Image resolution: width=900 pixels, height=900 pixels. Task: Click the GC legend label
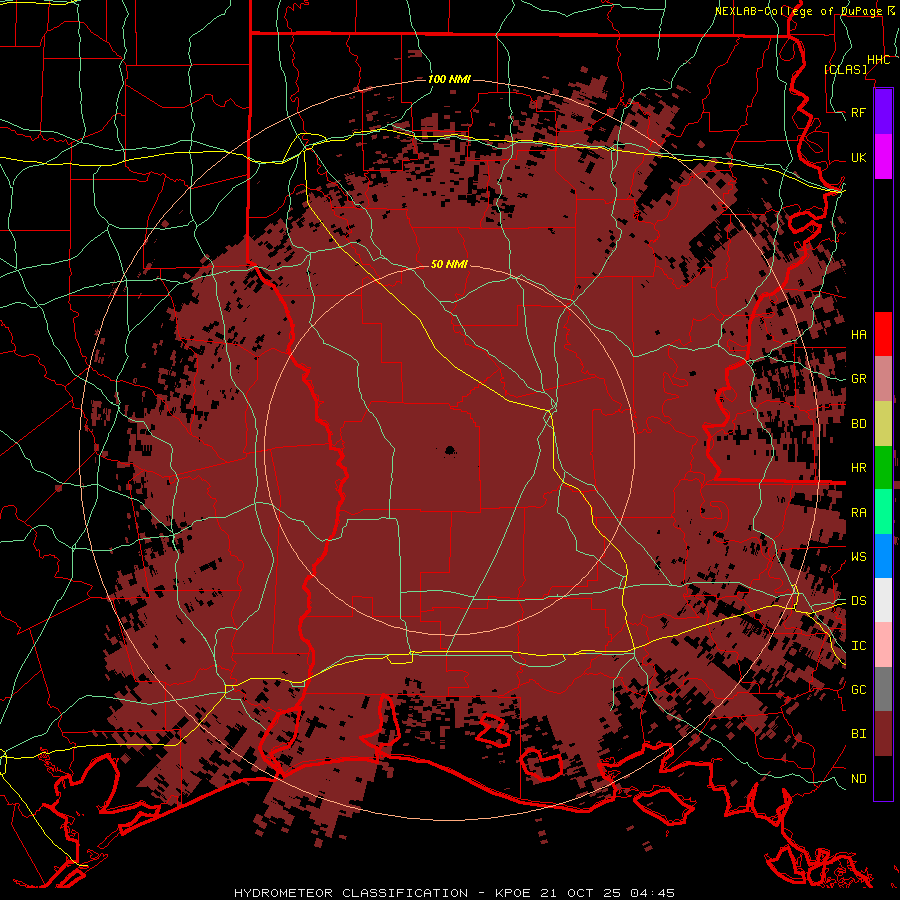(858, 689)
